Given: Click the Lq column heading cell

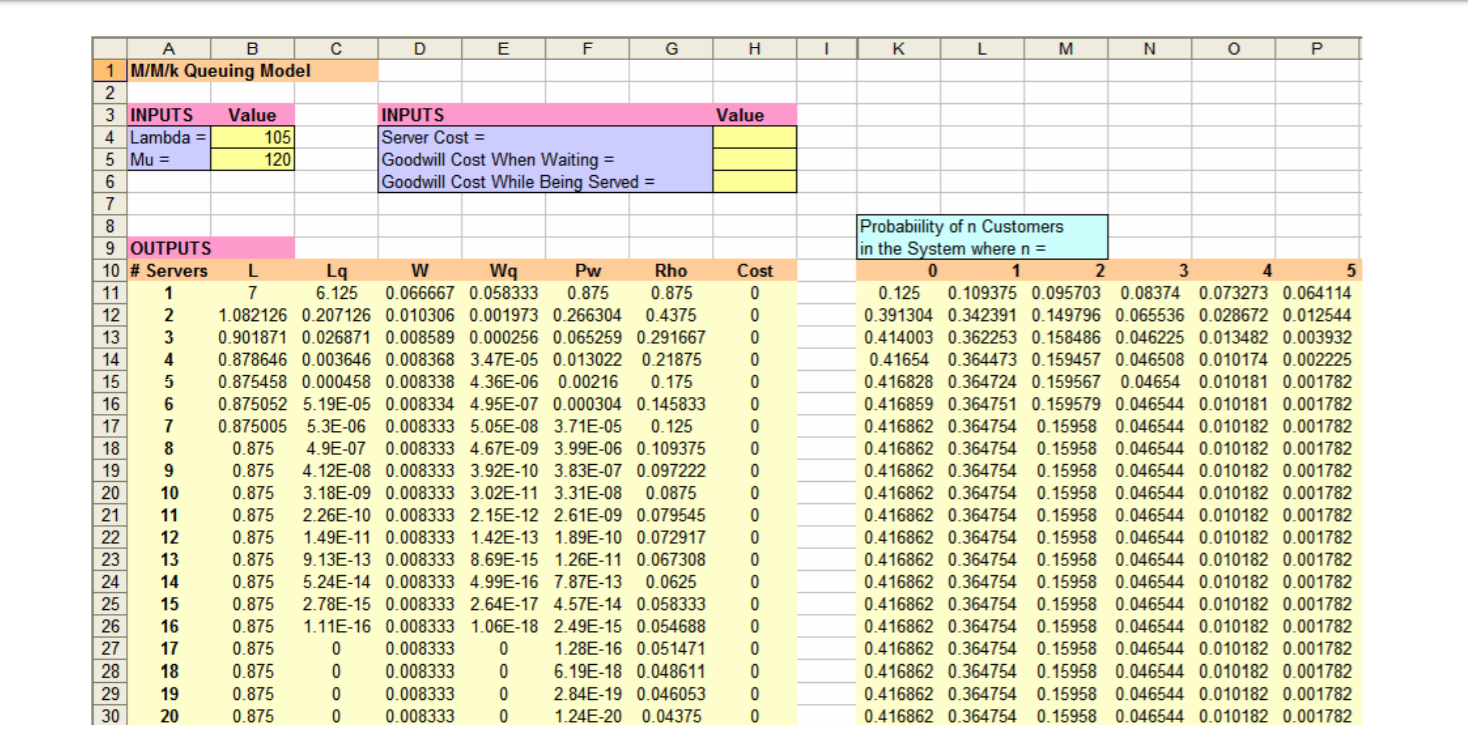Looking at the screenshot, I should (x=337, y=270).
